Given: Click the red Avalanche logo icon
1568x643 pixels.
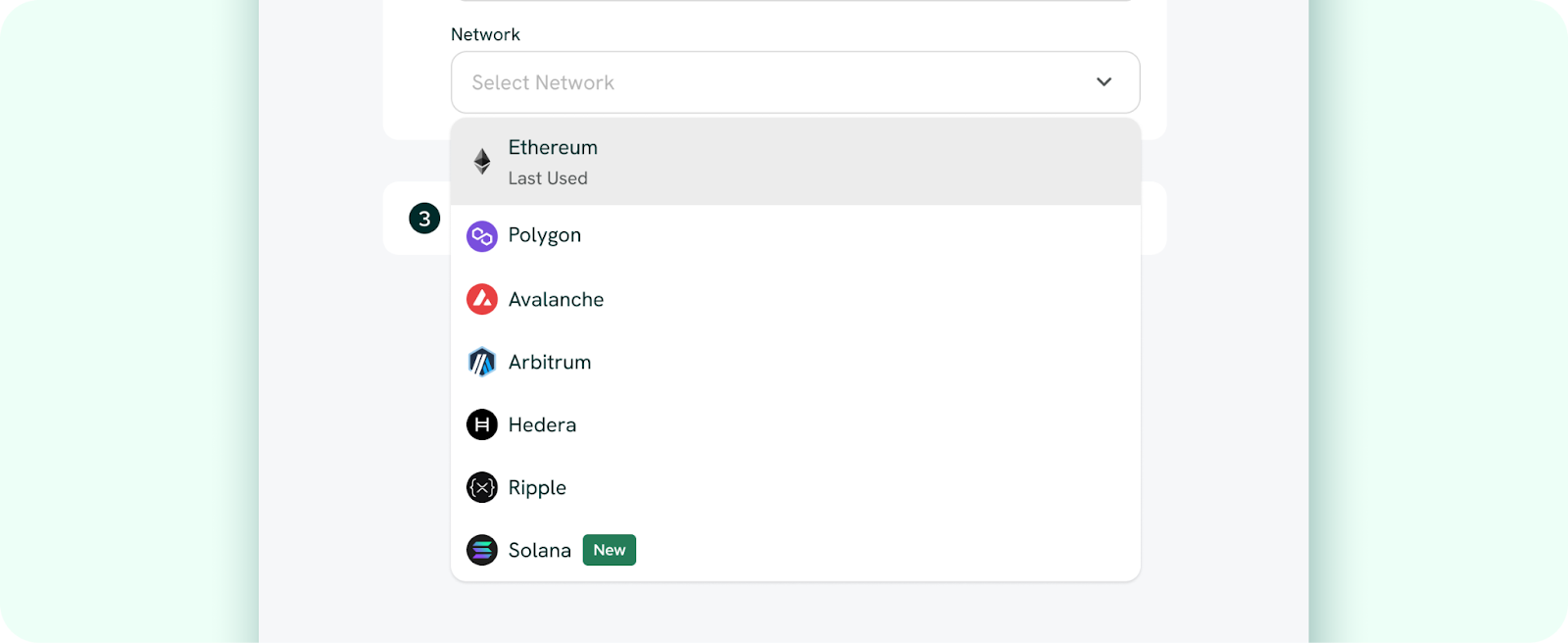Looking at the screenshot, I should (x=482, y=299).
